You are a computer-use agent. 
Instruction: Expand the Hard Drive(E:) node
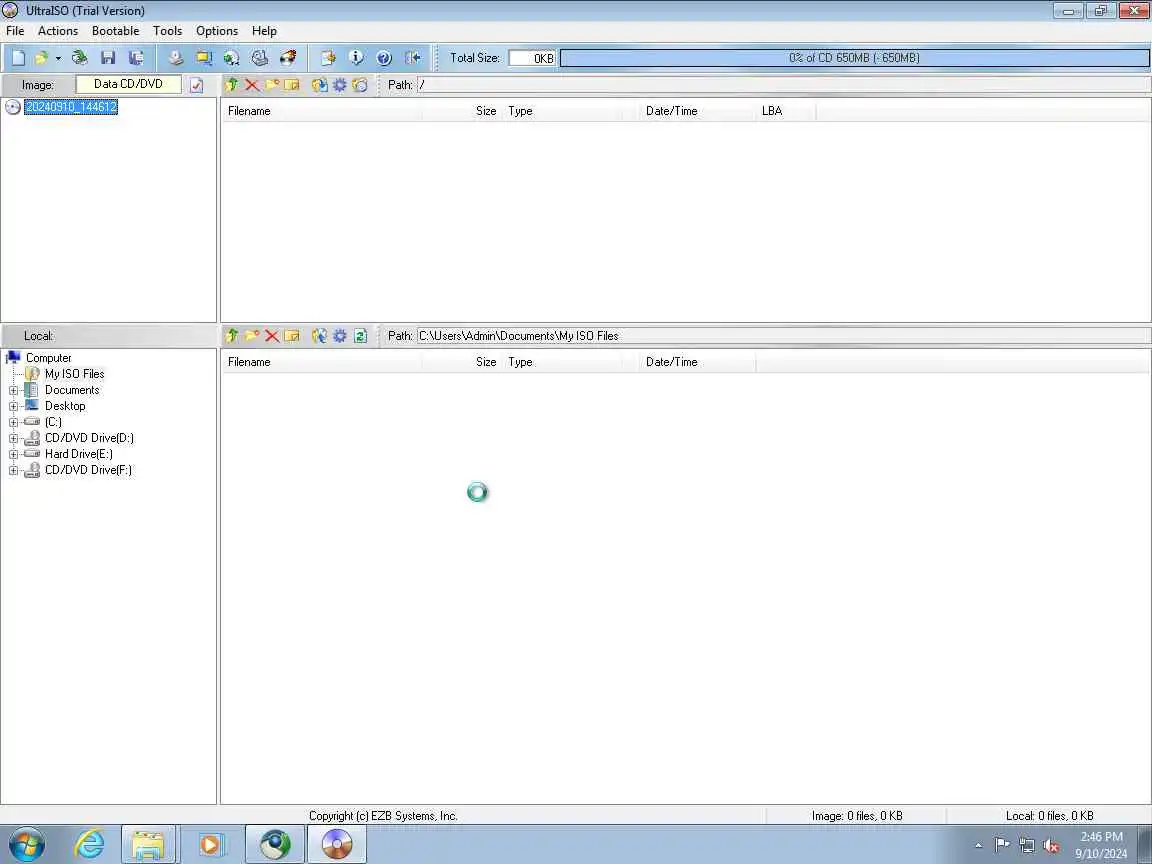13,454
